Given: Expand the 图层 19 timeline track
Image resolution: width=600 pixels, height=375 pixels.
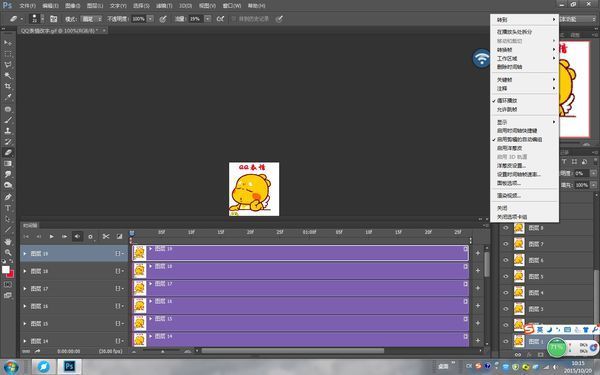Looking at the screenshot, I should point(25,254).
